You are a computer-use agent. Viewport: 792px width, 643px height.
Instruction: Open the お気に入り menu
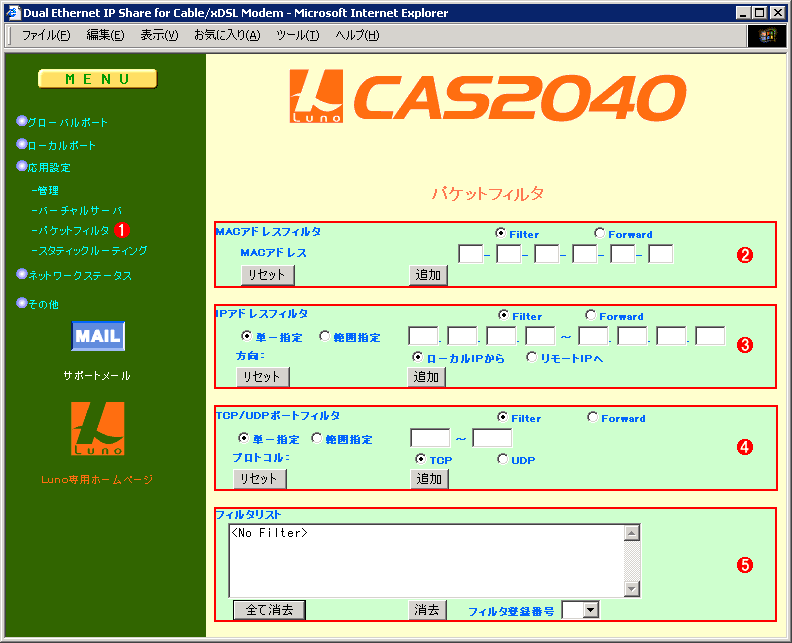[x=227, y=35]
